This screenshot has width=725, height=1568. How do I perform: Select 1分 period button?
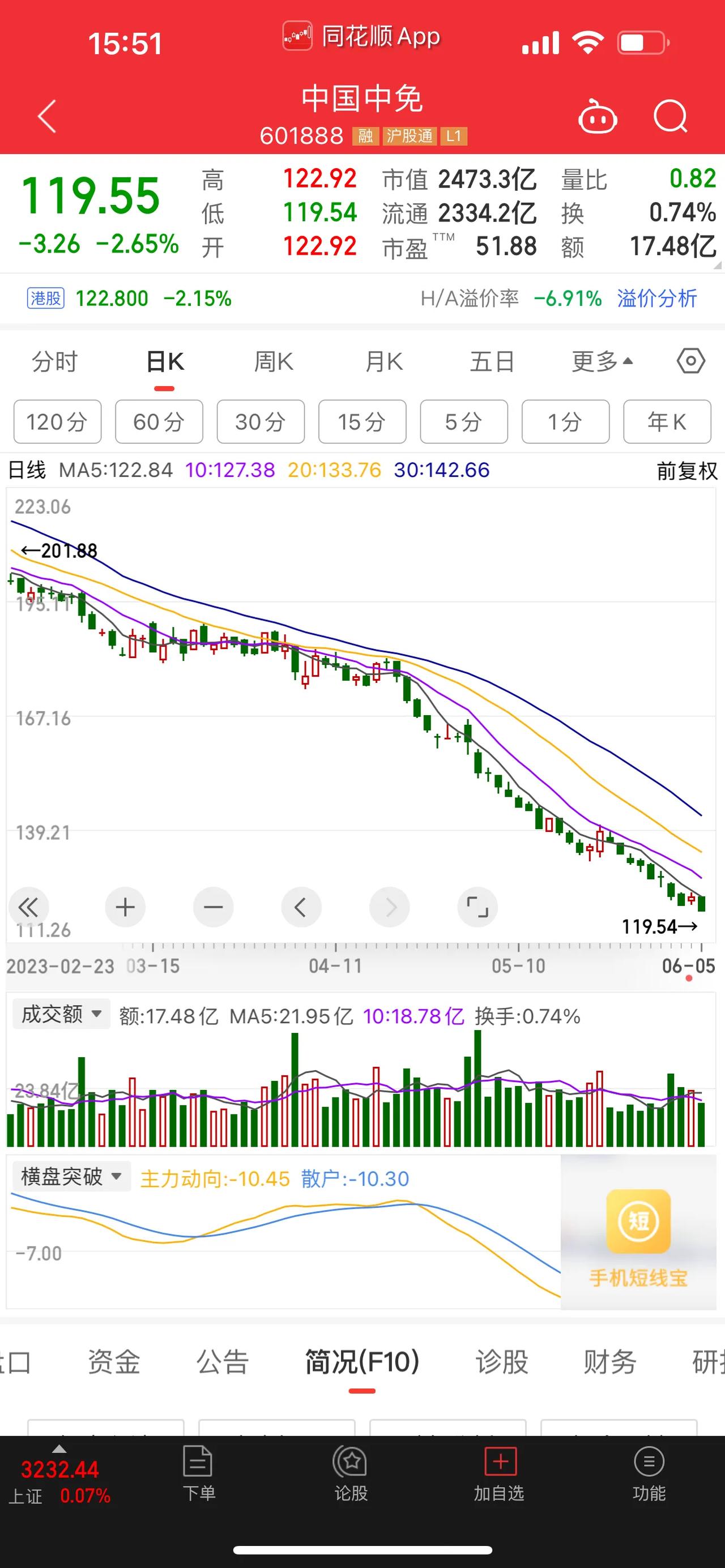pyautogui.click(x=565, y=421)
